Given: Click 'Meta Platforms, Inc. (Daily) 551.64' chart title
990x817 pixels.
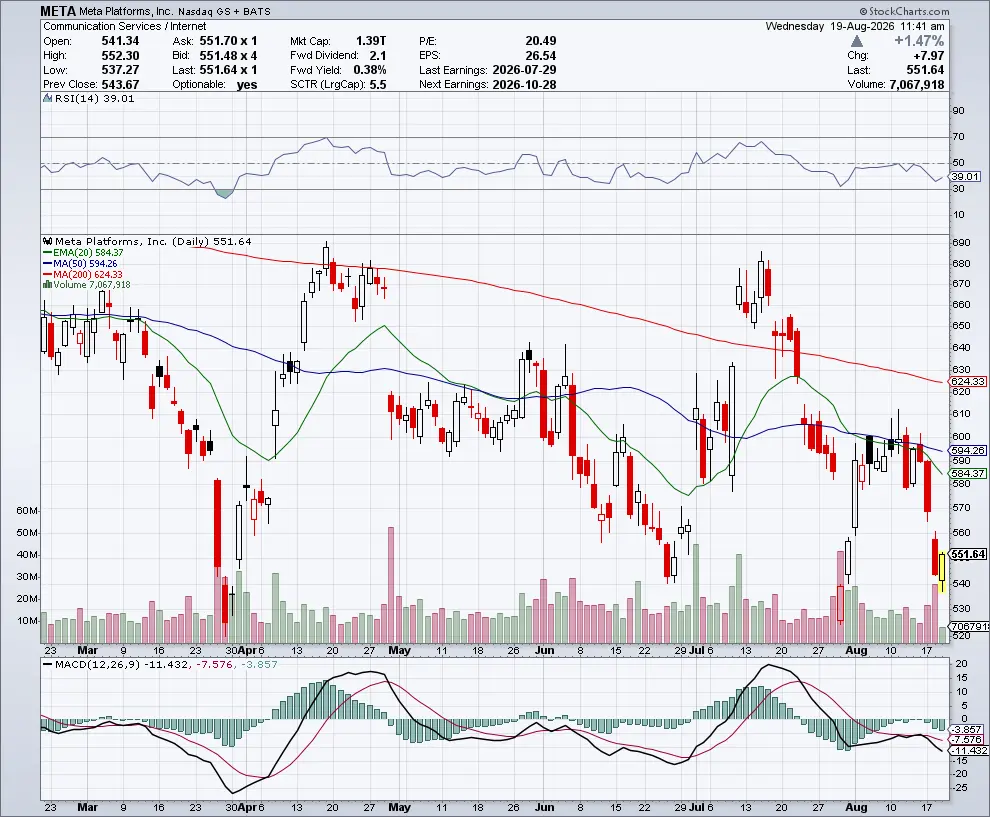Looking at the screenshot, I should coord(153,241).
